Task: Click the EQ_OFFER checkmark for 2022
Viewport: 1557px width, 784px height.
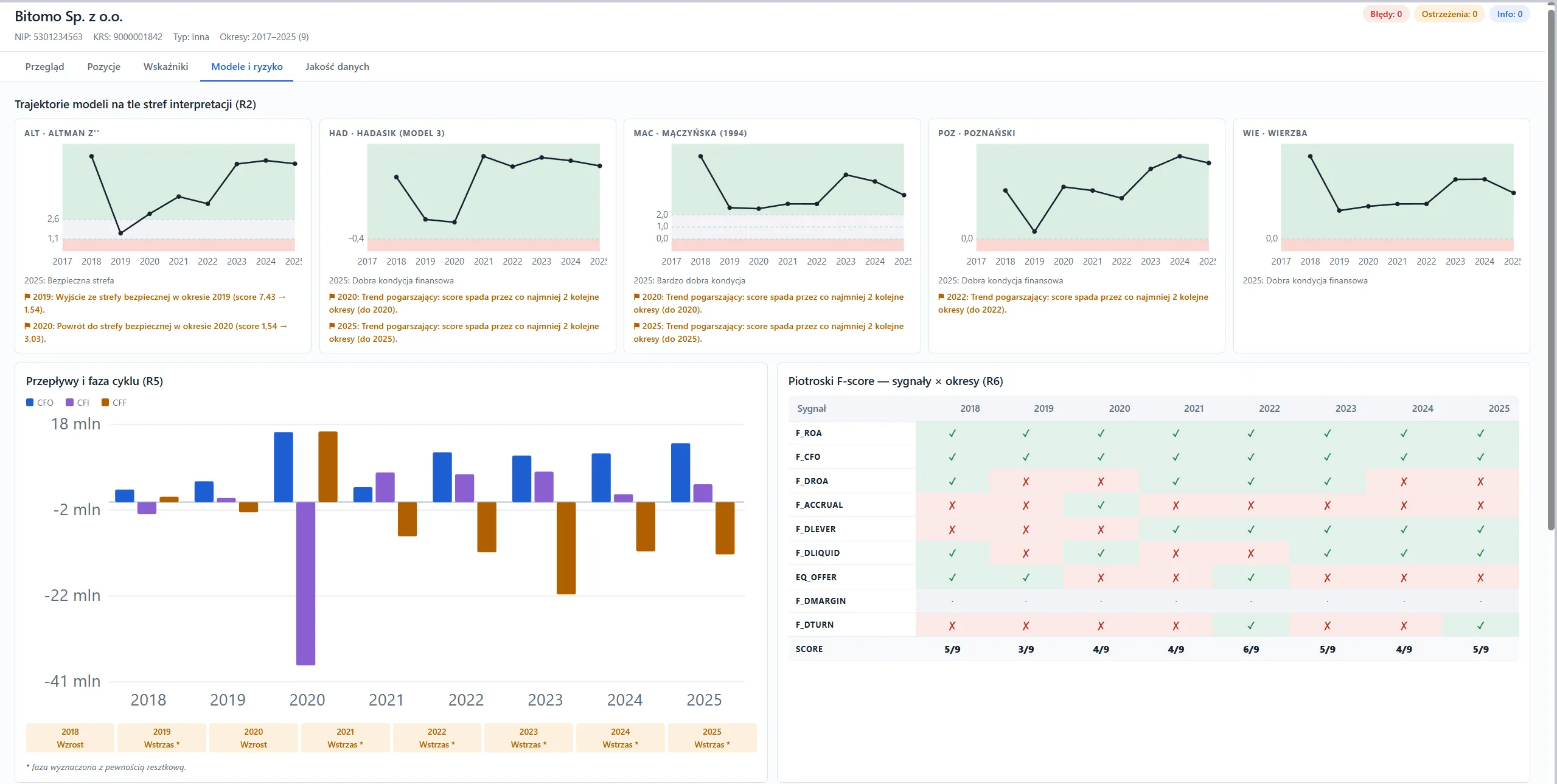Action: (1251, 577)
